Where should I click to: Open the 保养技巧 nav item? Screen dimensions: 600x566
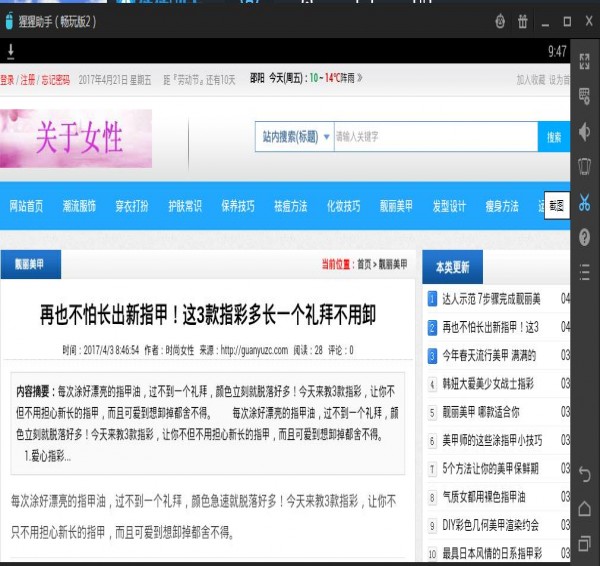[x=238, y=206]
